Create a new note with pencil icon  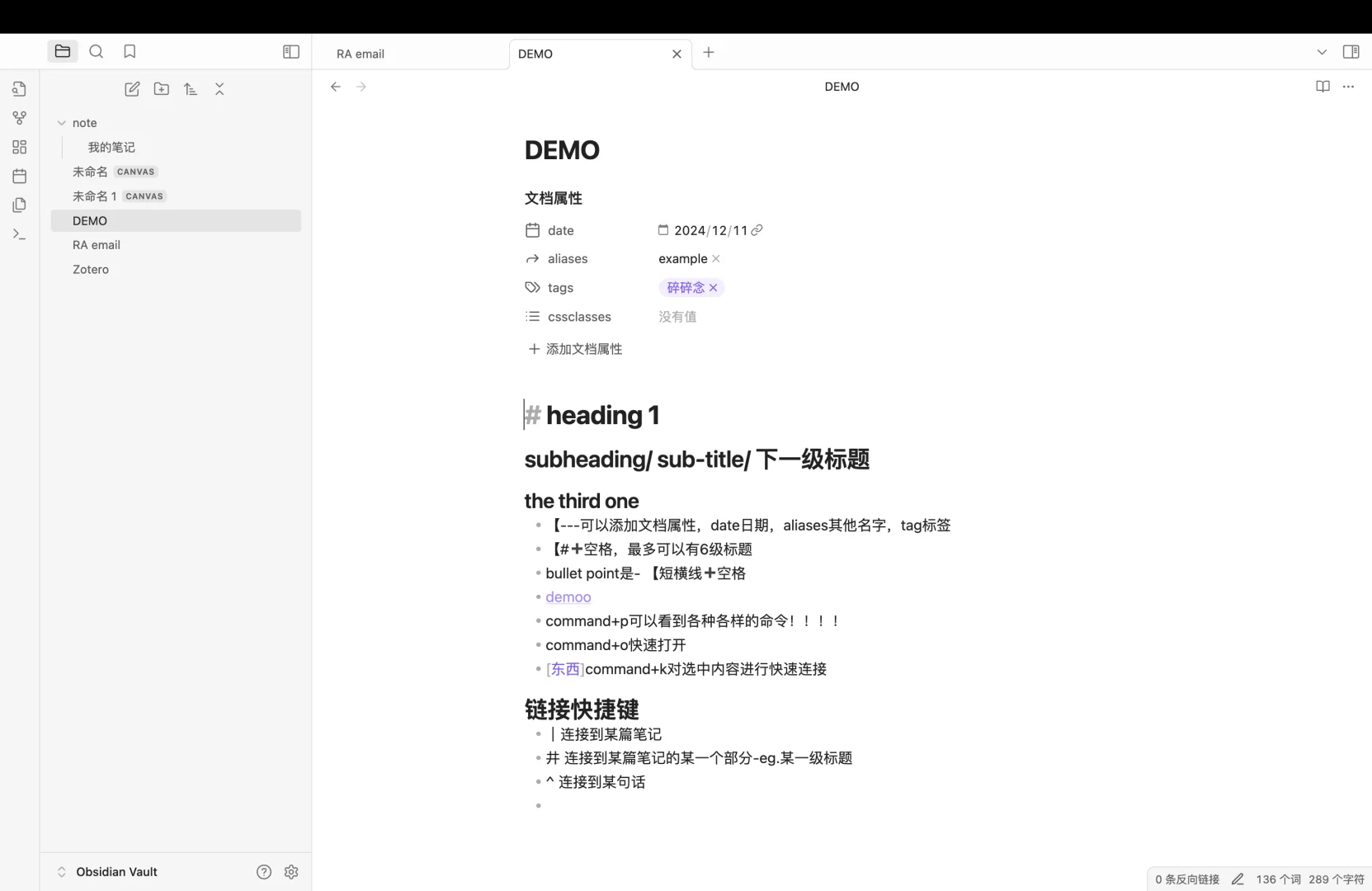(x=132, y=89)
